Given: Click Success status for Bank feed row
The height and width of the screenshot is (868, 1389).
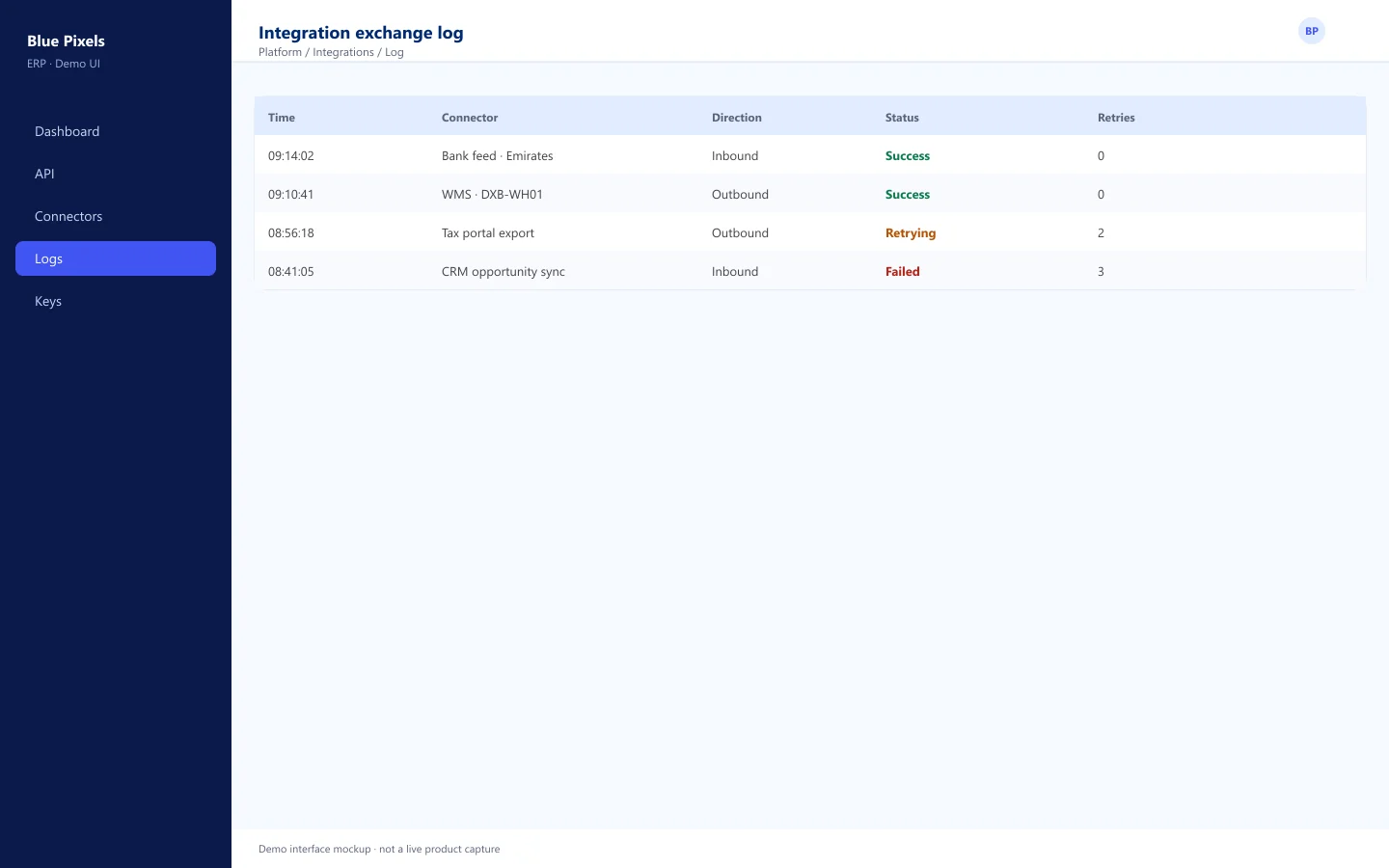Looking at the screenshot, I should [908, 155].
